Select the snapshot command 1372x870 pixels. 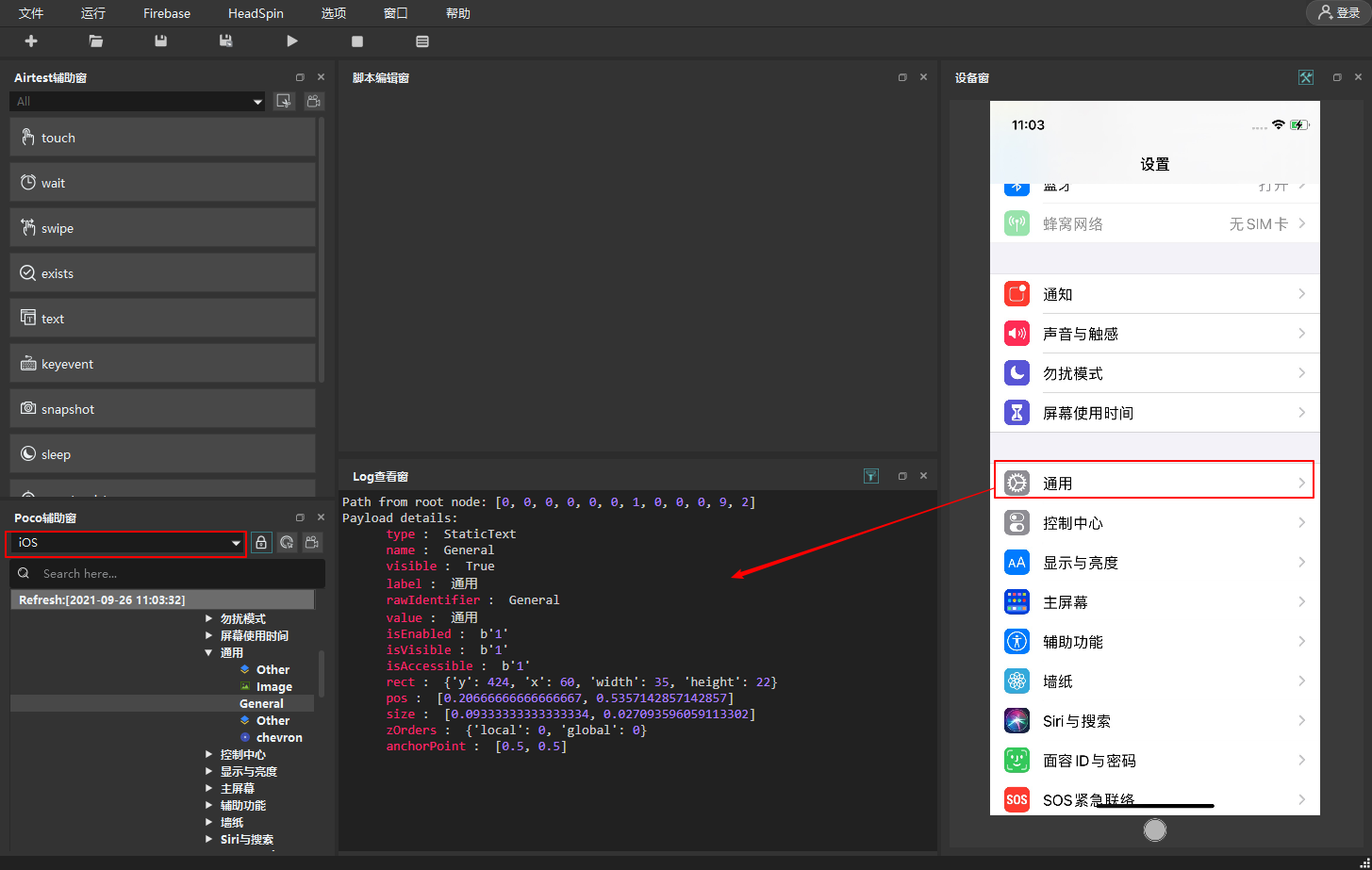[x=163, y=409]
